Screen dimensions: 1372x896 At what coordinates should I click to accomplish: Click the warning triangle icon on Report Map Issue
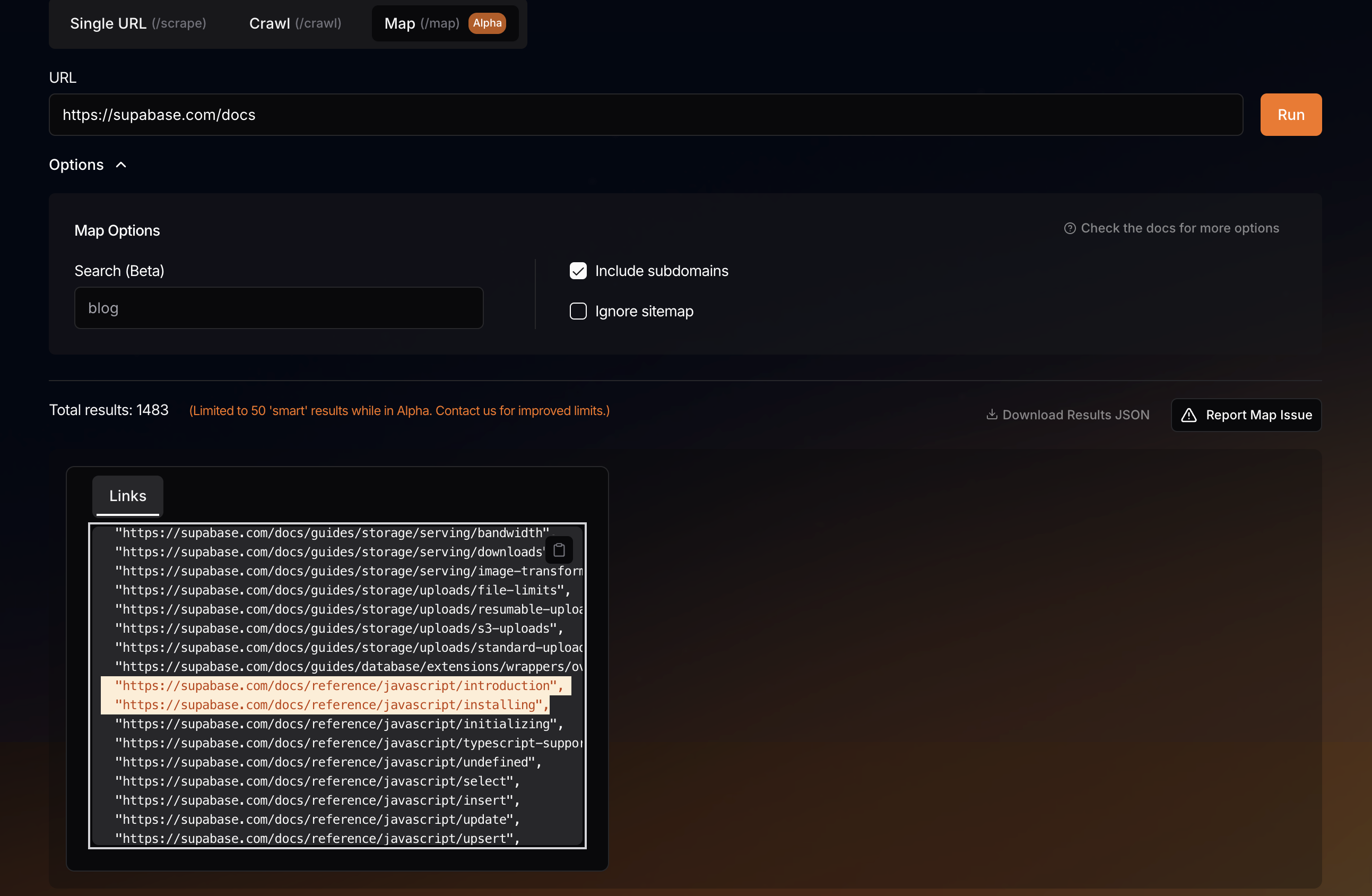tap(1188, 415)
